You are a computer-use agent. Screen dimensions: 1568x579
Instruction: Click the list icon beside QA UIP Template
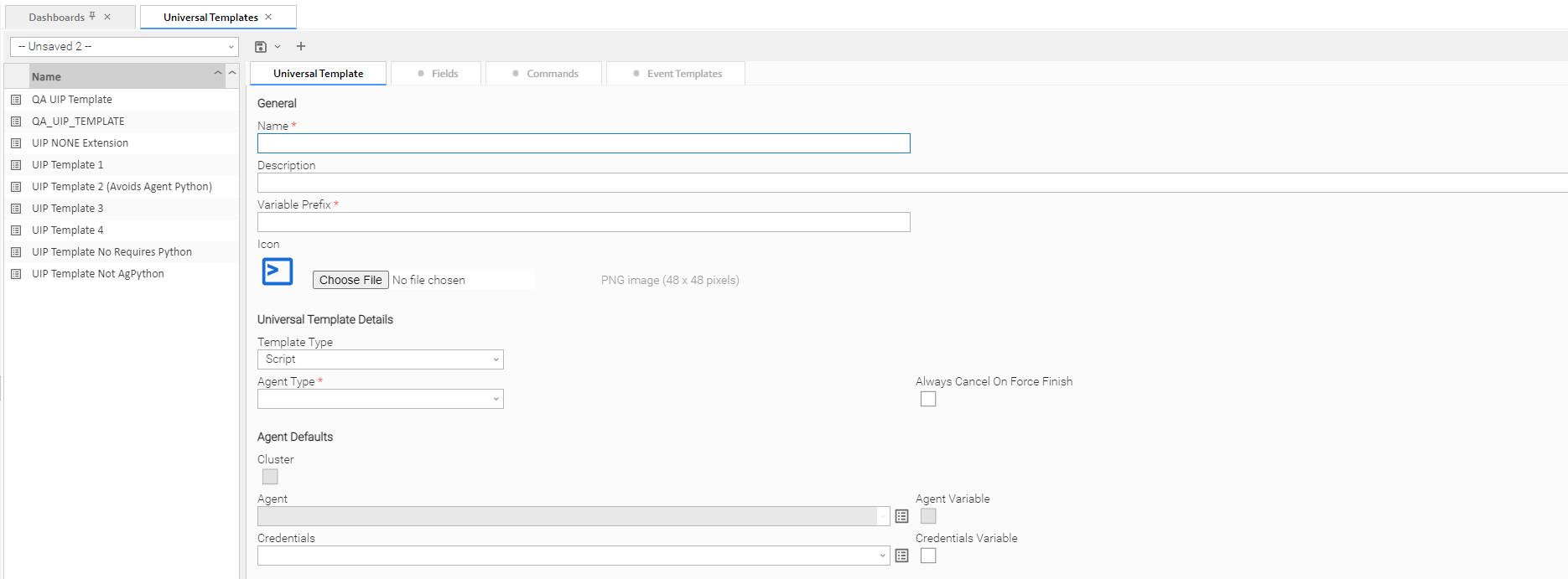[16, 100]
